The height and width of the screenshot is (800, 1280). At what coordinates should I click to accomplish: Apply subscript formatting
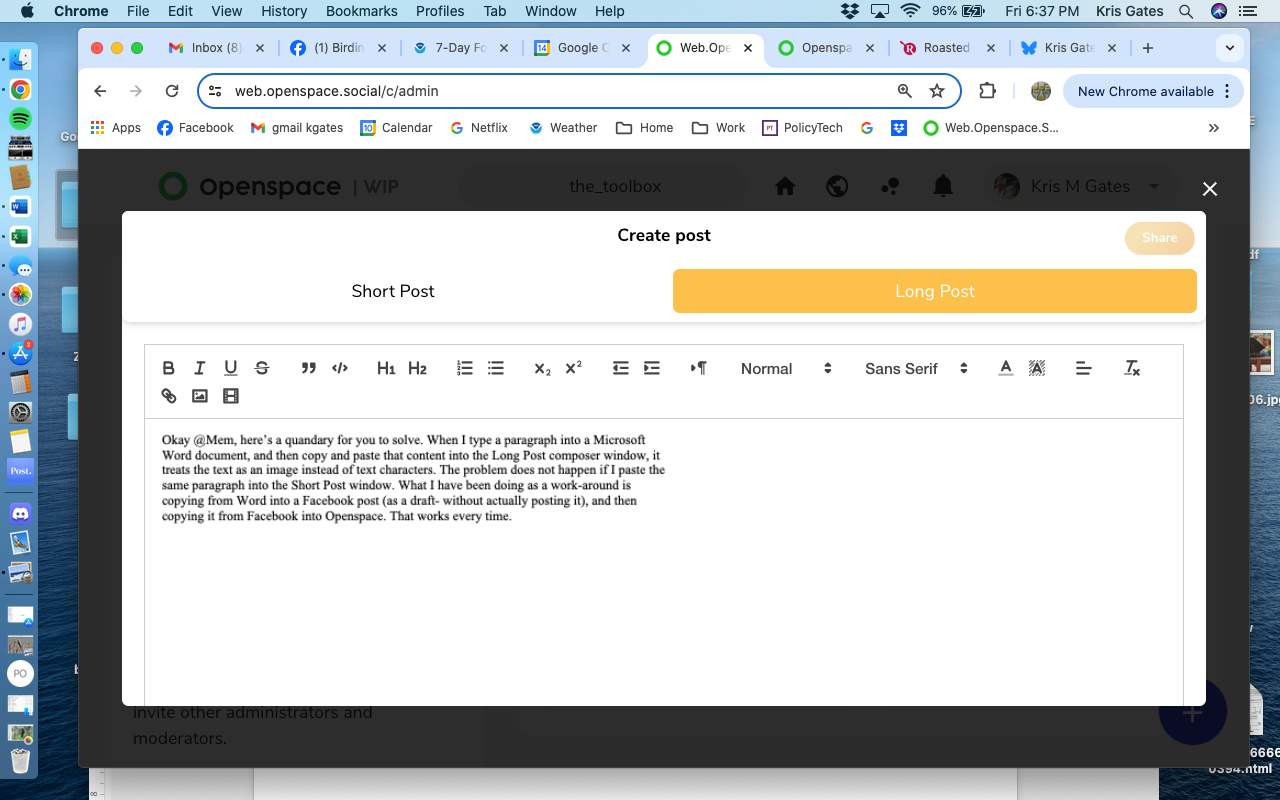click(542, 368)
